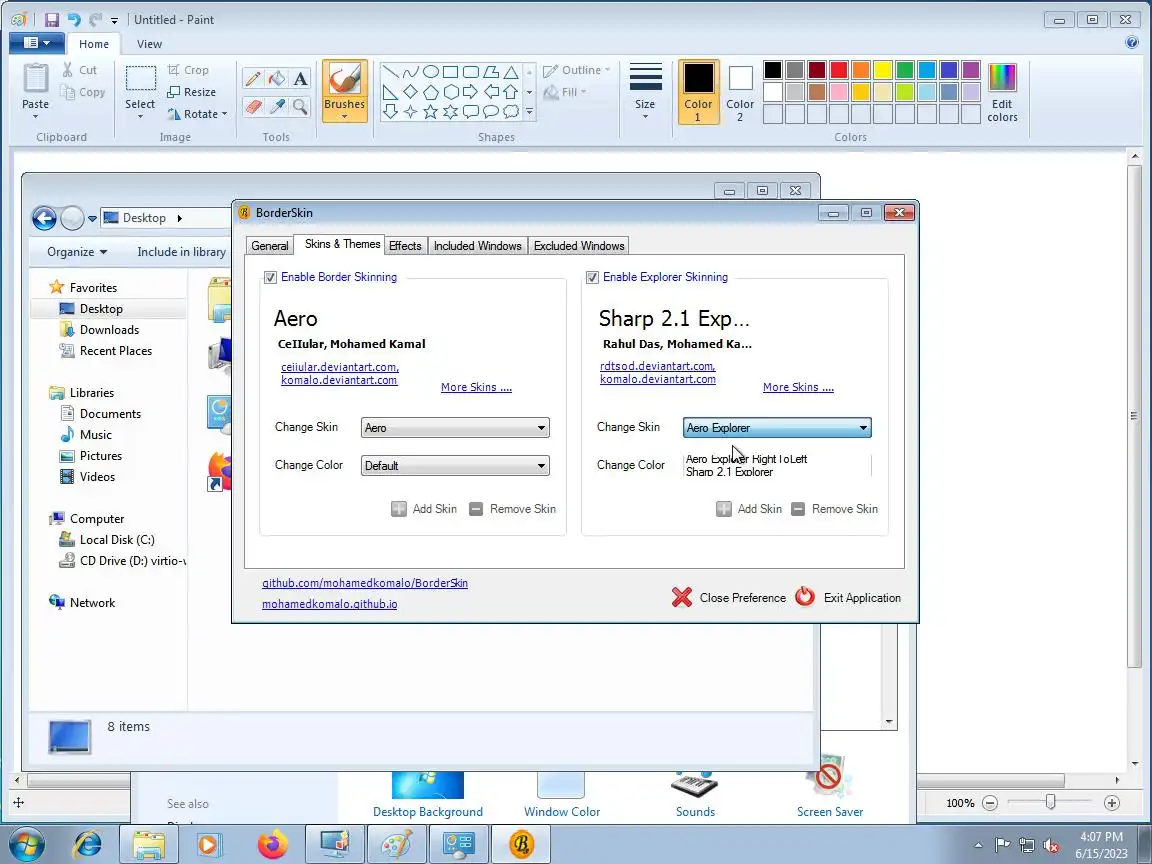Screen dimensions: 1152x864
Task: Switch to the Home ribbon tab
Action: pyautogui.click(x=94, y=44)
